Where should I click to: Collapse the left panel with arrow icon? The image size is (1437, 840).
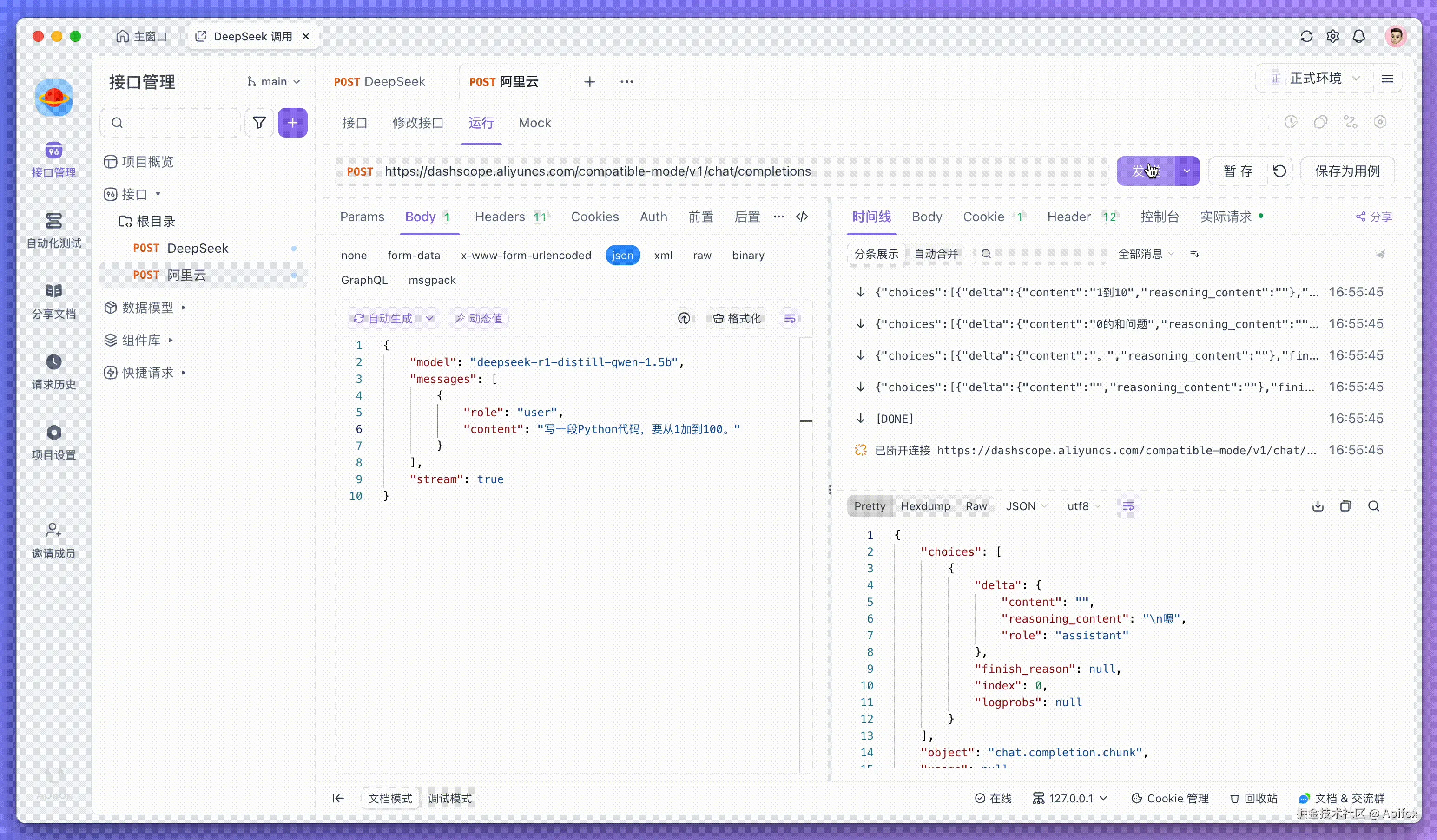338,798
